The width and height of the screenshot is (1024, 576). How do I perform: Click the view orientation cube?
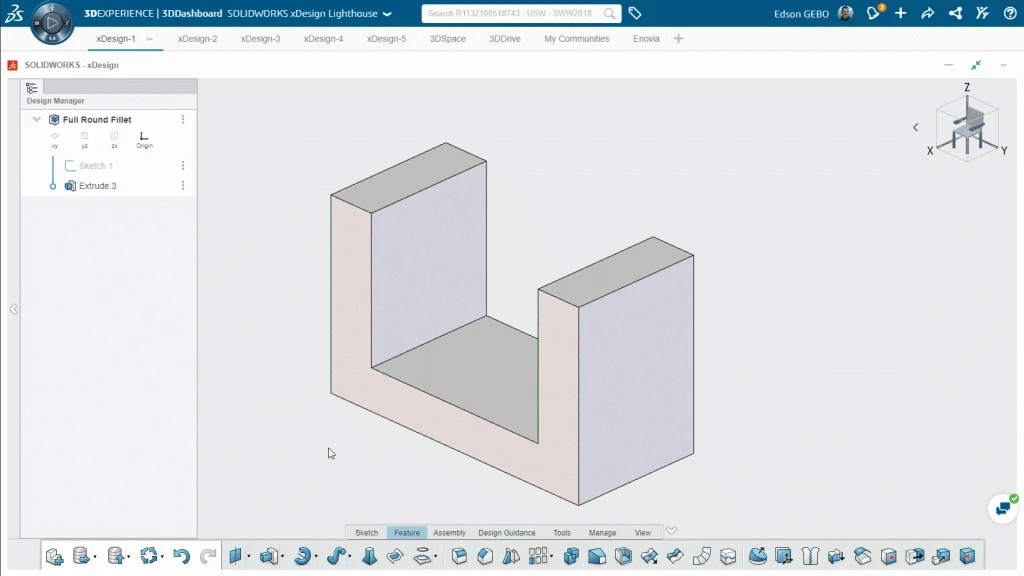pyautogui.click(x=967, y=127)
